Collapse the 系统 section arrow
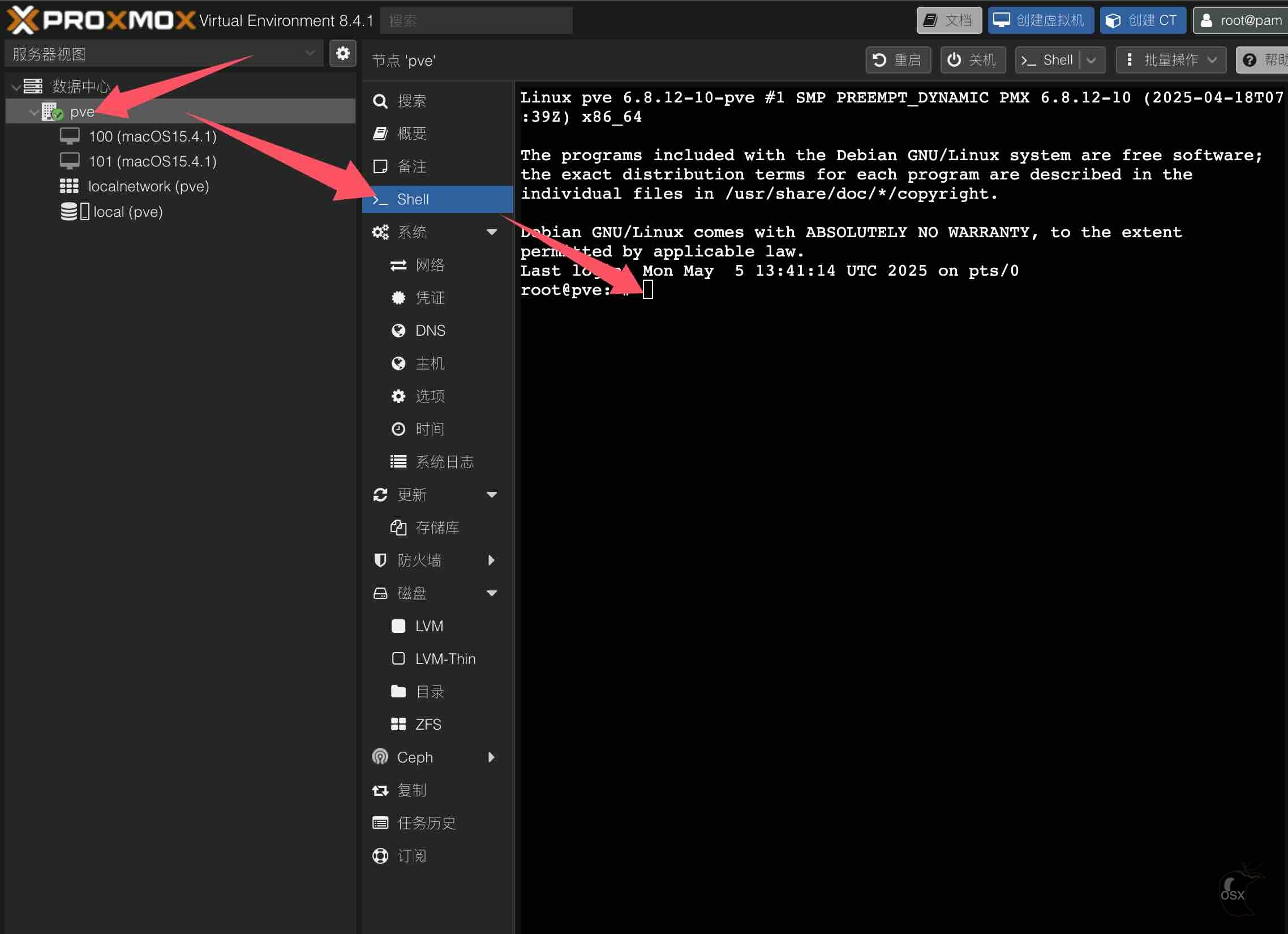Viewport: 1288px width, 934px height. (x=492, y=232)
